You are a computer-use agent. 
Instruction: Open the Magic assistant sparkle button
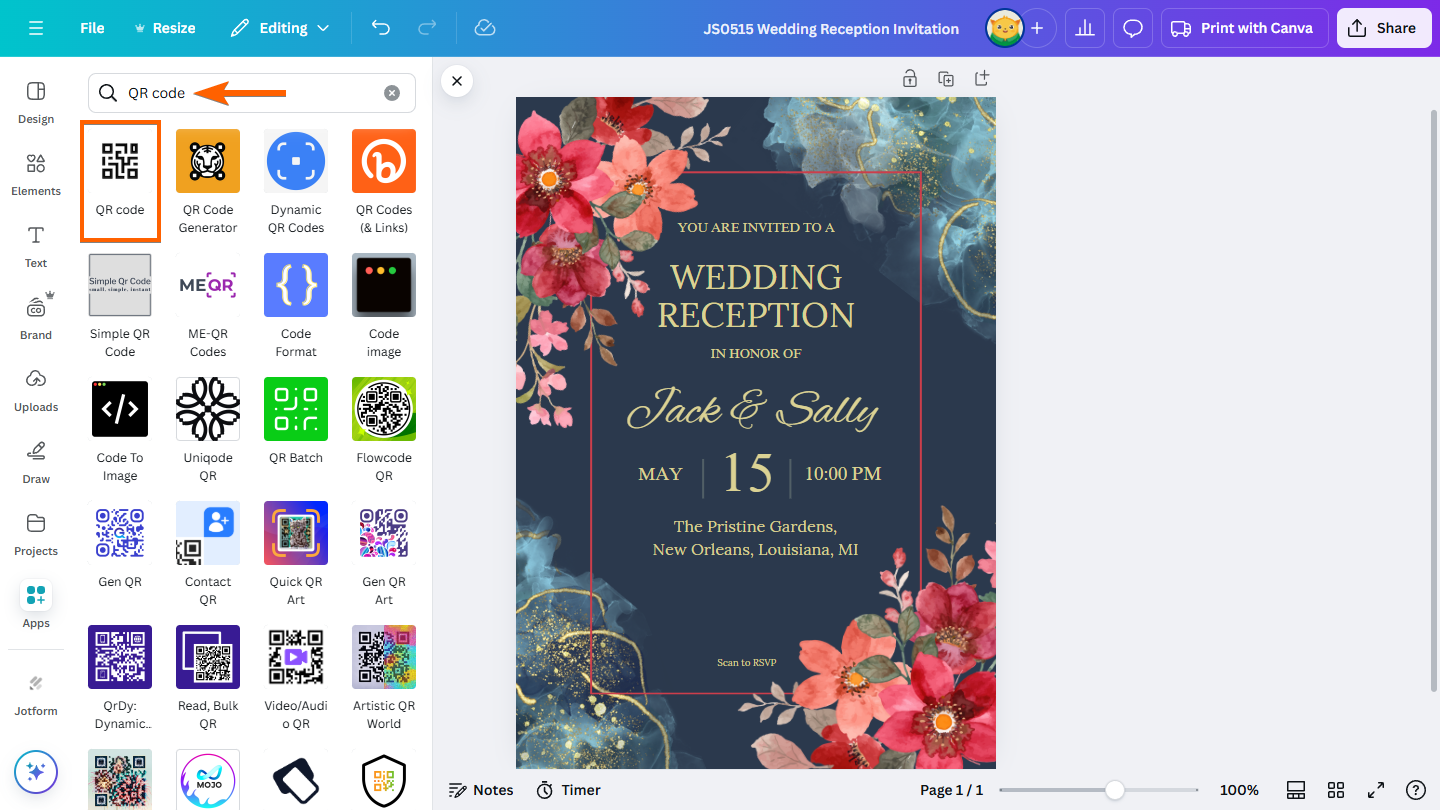36,772
